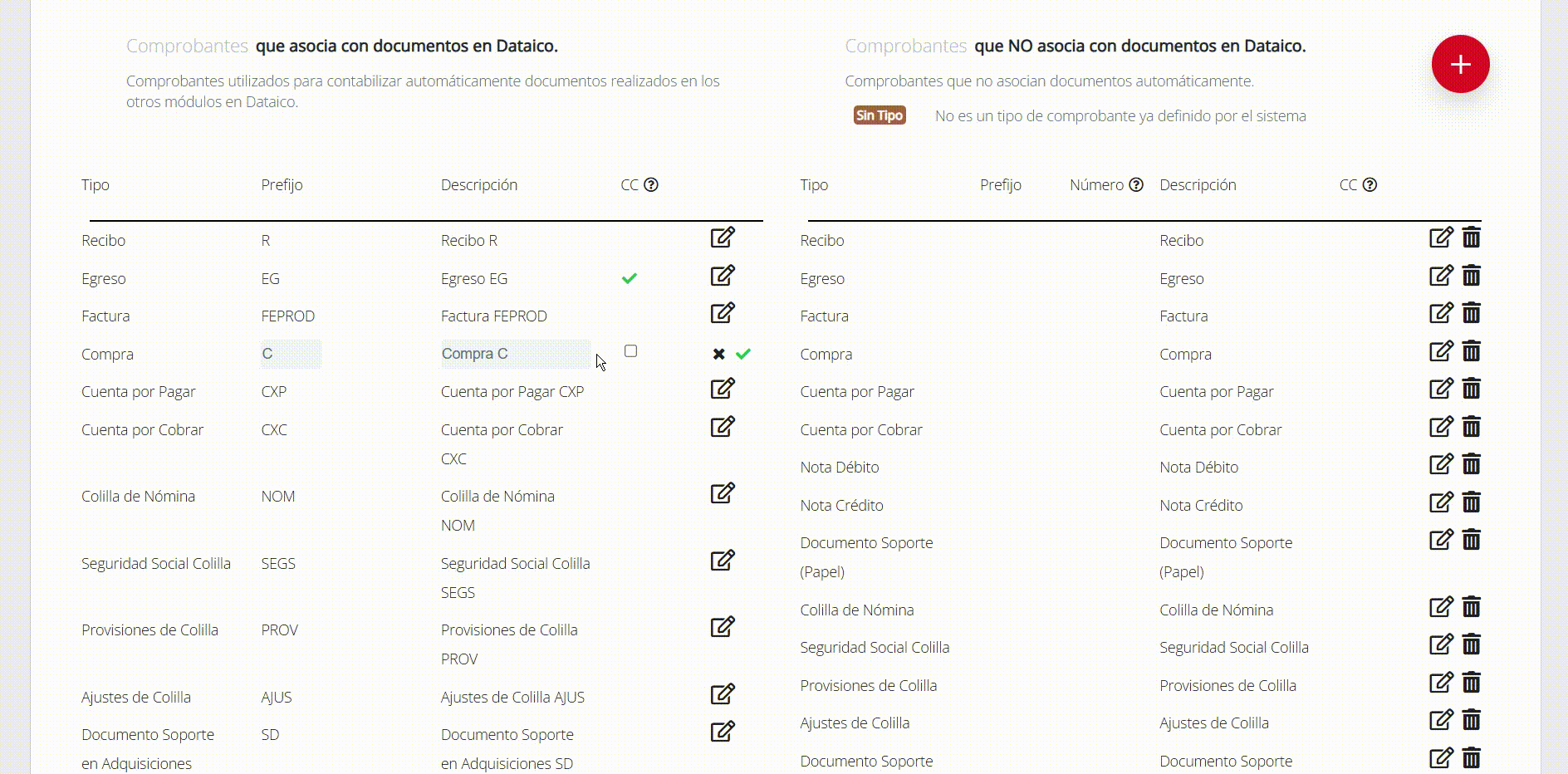Open edit for Factura FEPROD row
The height and width of the screenshot is (774, 1568).
[x=723, y=313]
